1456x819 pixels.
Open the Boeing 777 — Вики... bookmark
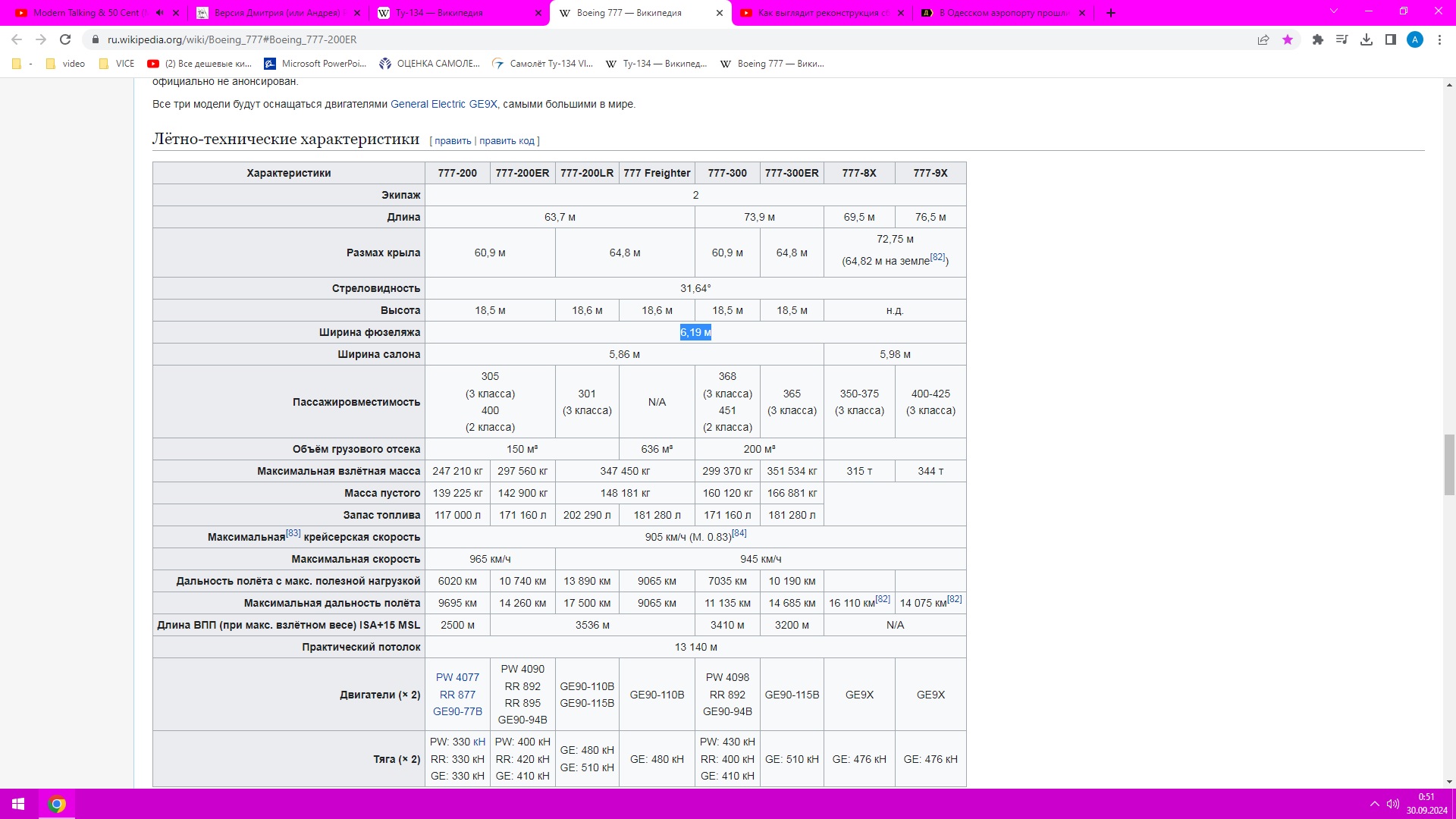click(x=772, y=64)
